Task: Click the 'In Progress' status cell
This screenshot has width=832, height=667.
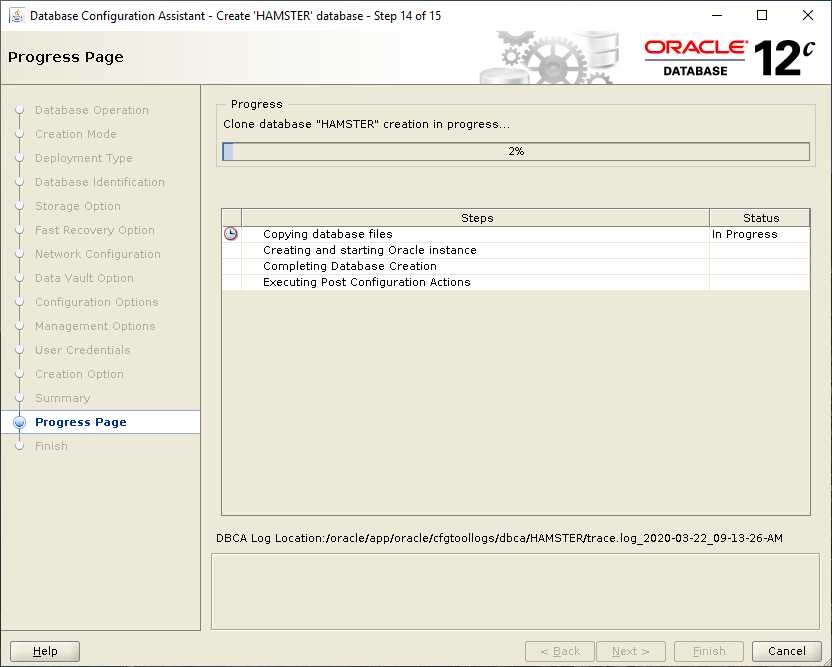Action: click(x=760, y=234)
